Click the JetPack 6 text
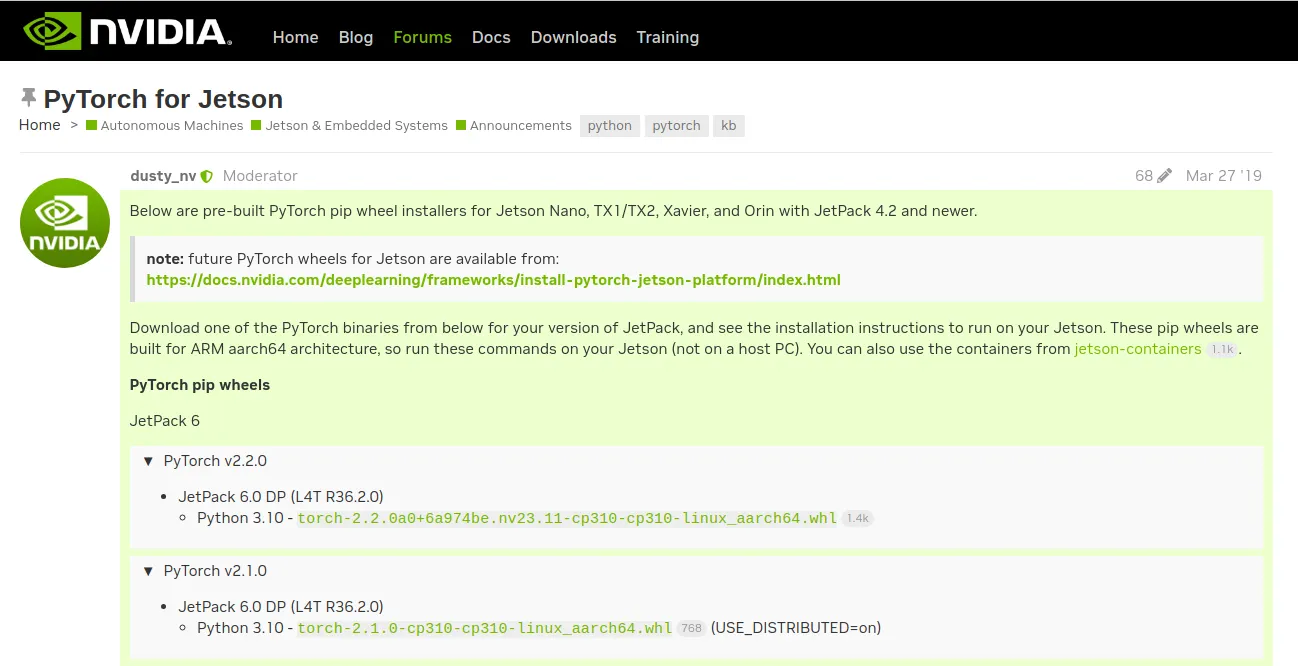This screenshot has width=1298, height=666. click(x=165, y=421)
